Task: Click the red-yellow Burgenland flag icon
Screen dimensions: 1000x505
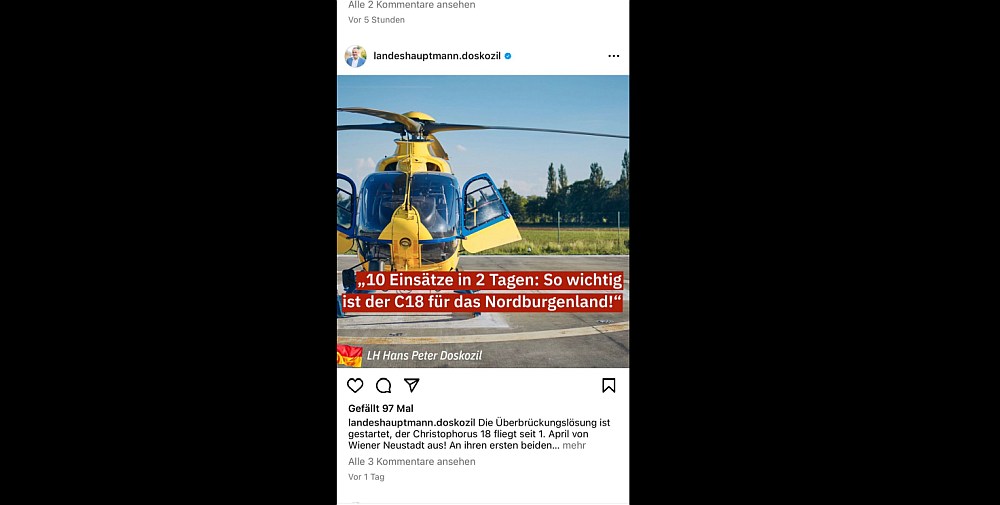Action: (349, 356)
